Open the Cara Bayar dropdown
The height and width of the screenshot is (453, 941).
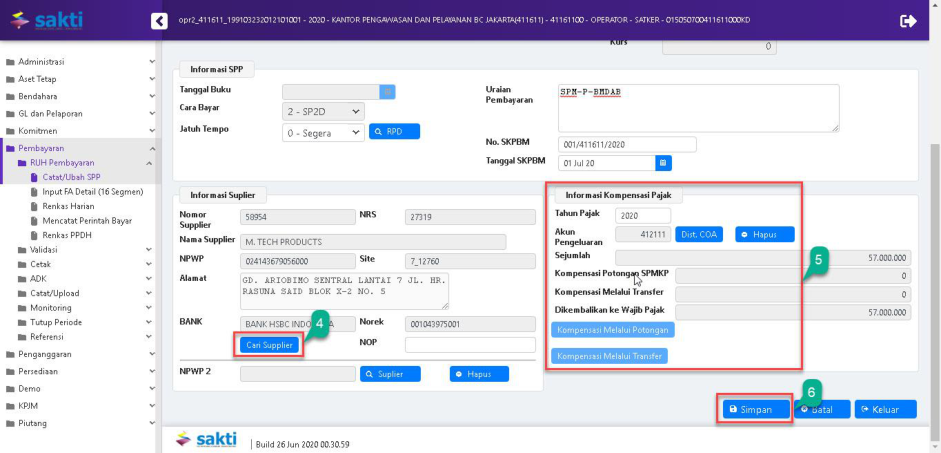pyautogui.click(x=323, y=111)
